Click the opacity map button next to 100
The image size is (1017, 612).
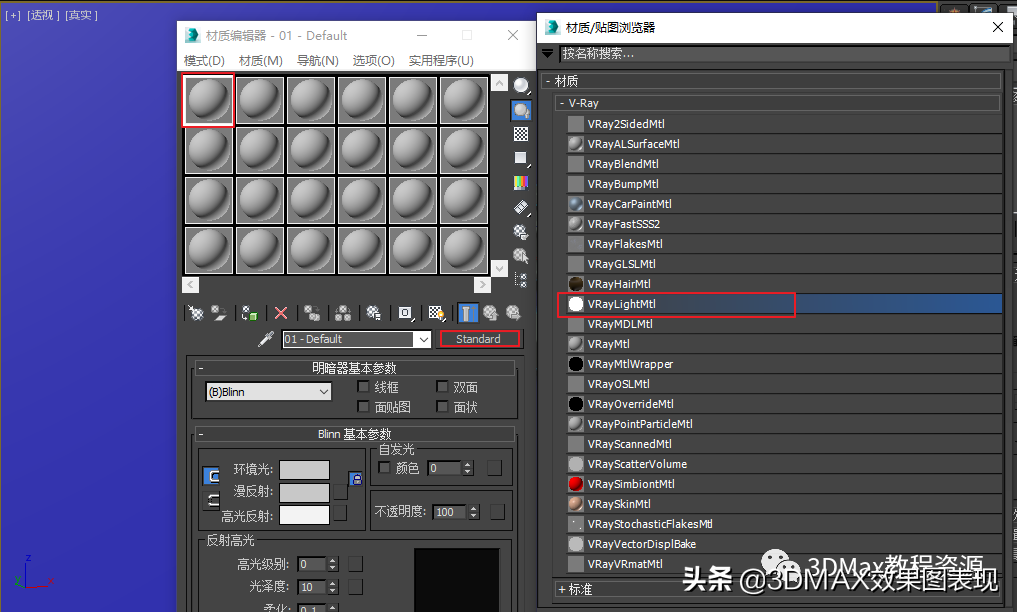(497, 512)
